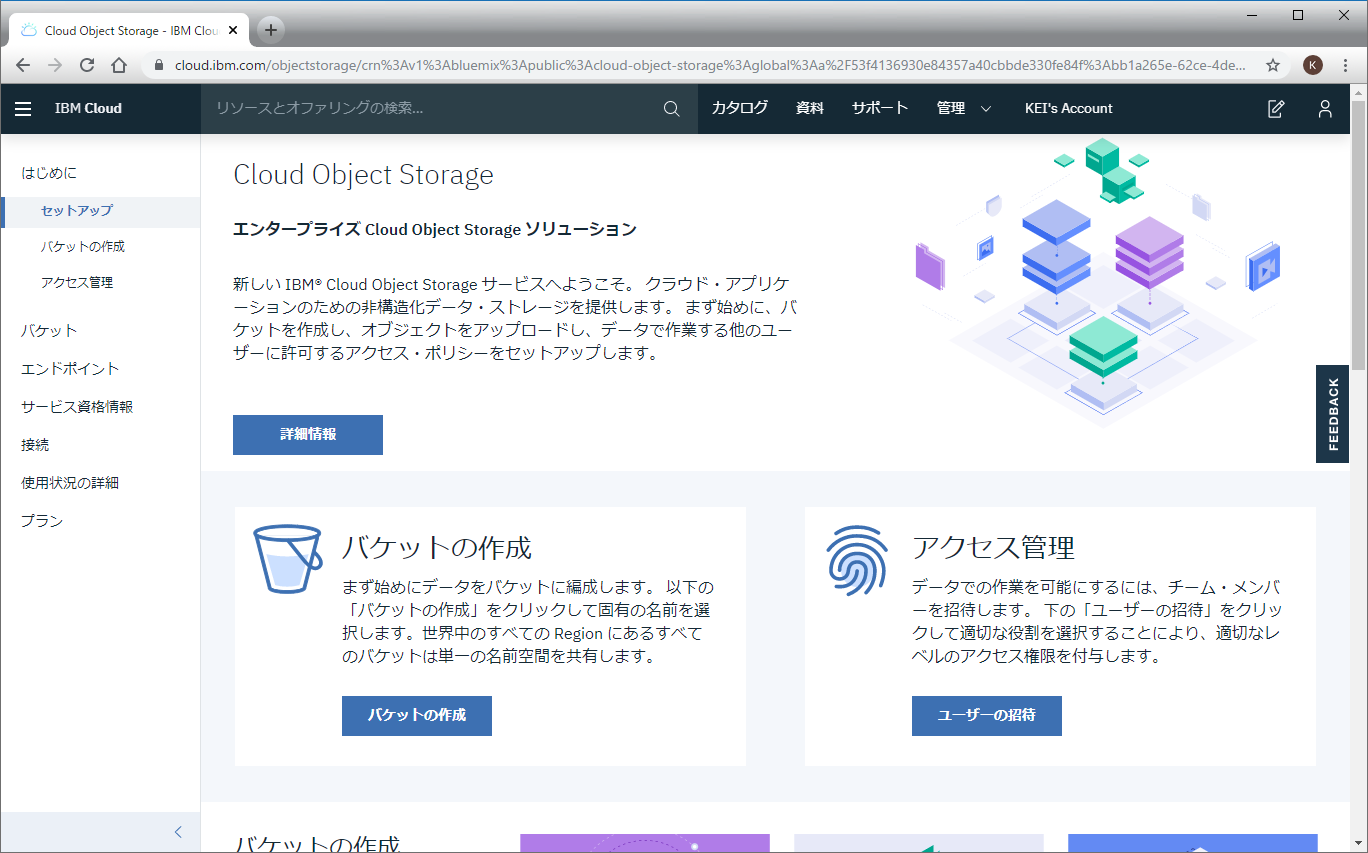This screenshot has width=1368, height=853.
Task: Select アクセス管理 in sidebar
Action: (77, 283)
